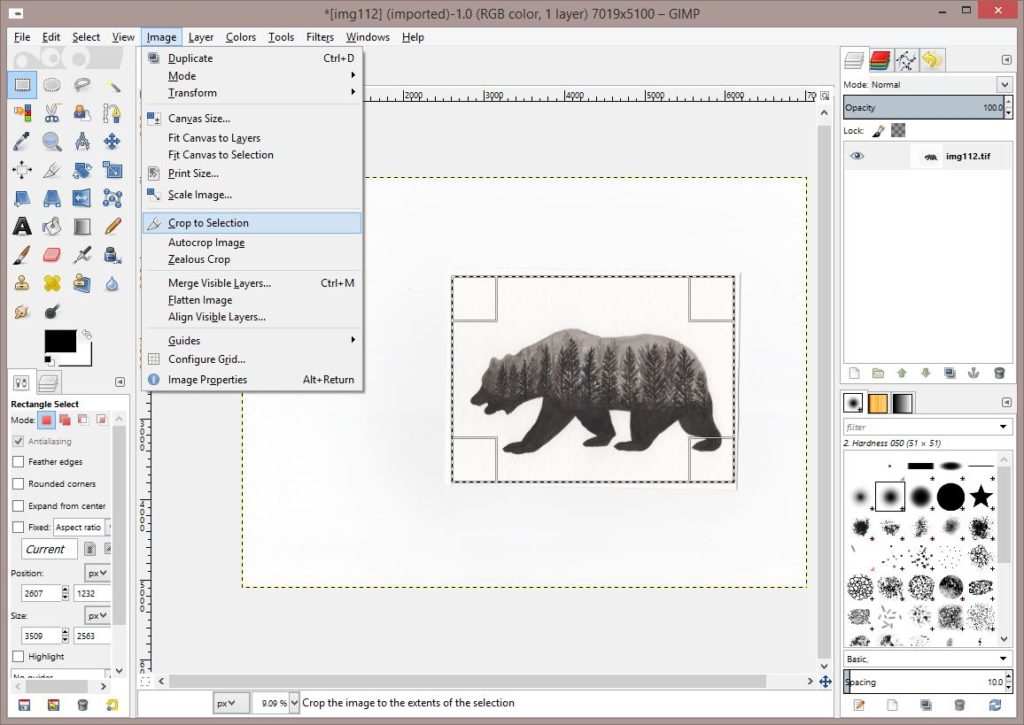Enable Feather edges option

pos(18,462)
